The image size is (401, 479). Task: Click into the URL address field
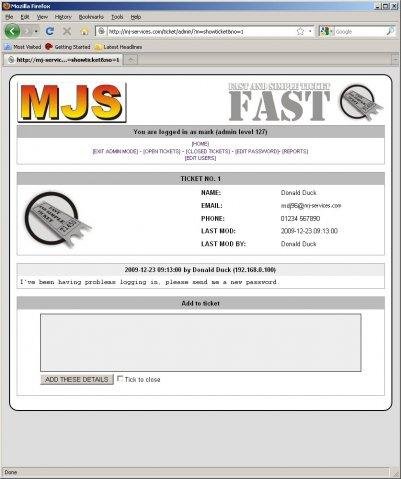(201, 32)
